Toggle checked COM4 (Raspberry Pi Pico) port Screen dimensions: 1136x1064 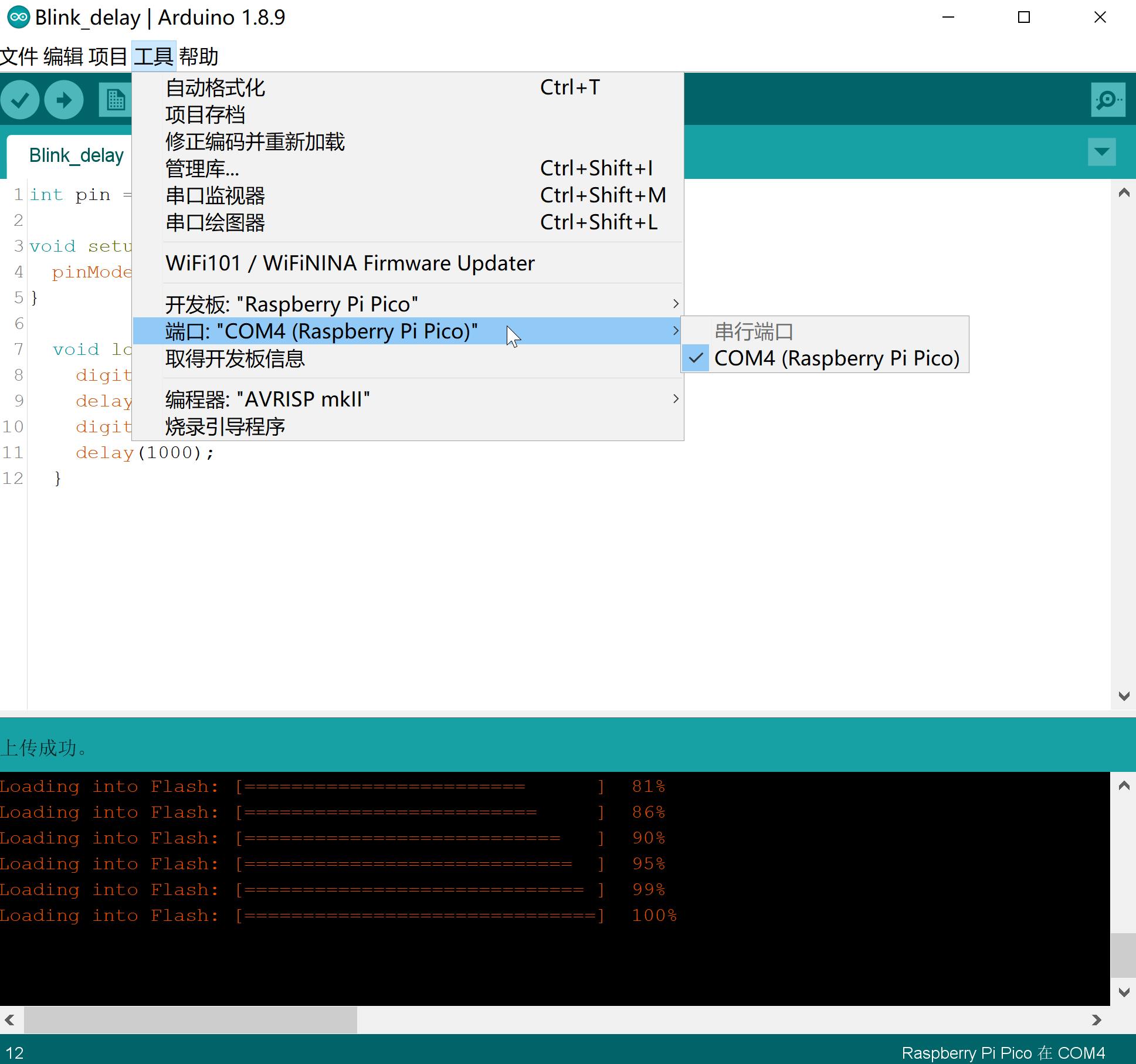(836, 358)
